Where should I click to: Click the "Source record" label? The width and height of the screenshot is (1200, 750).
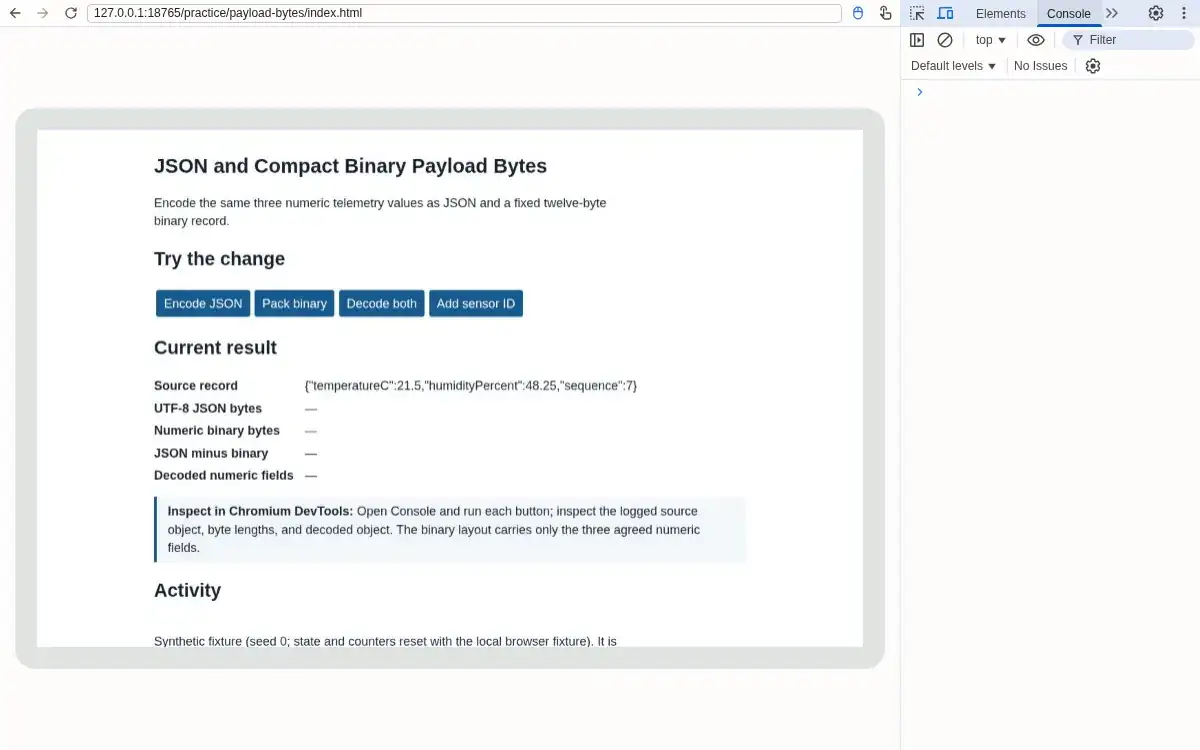(x=196, y=385)
